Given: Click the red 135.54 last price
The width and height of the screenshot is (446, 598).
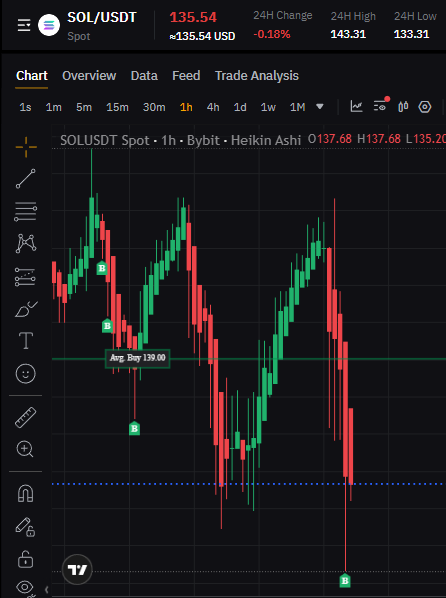Looking at the screenshot, I should click(193, 18).
